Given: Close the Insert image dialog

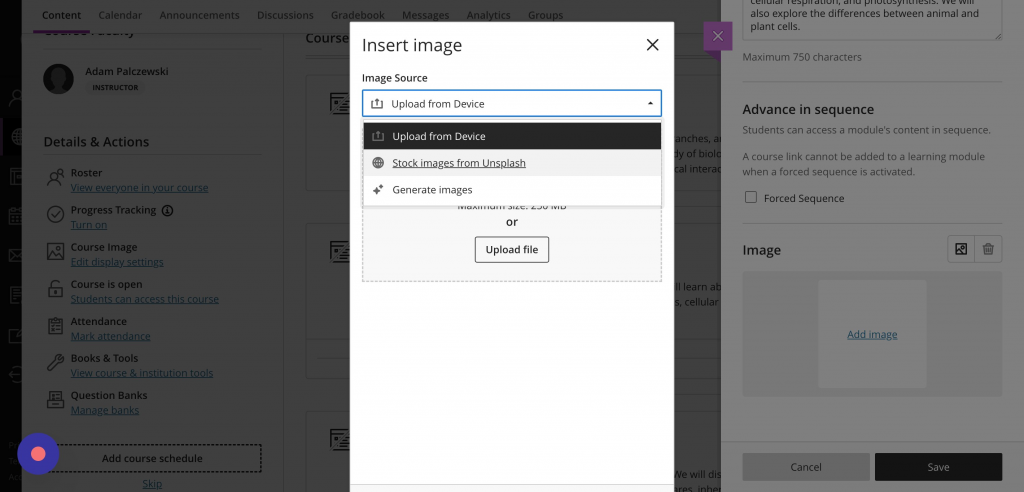Looking at the screenshot, I should (x=652, y=45).
